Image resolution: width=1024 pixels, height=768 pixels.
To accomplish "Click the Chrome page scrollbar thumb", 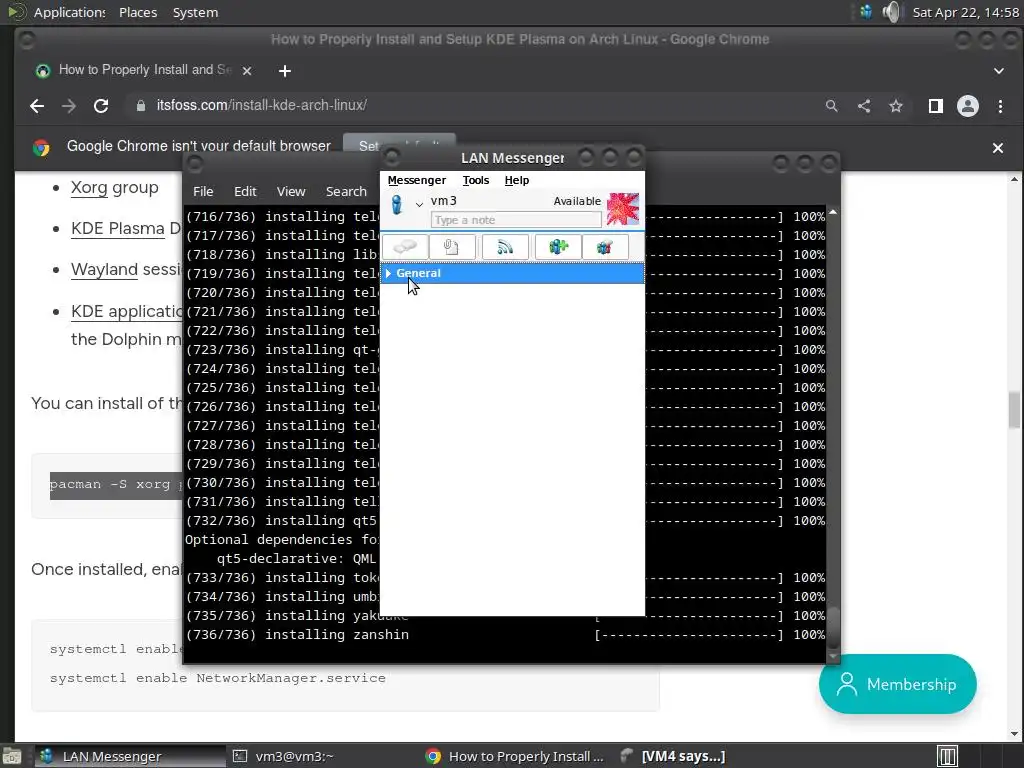I will [1014, 409].
